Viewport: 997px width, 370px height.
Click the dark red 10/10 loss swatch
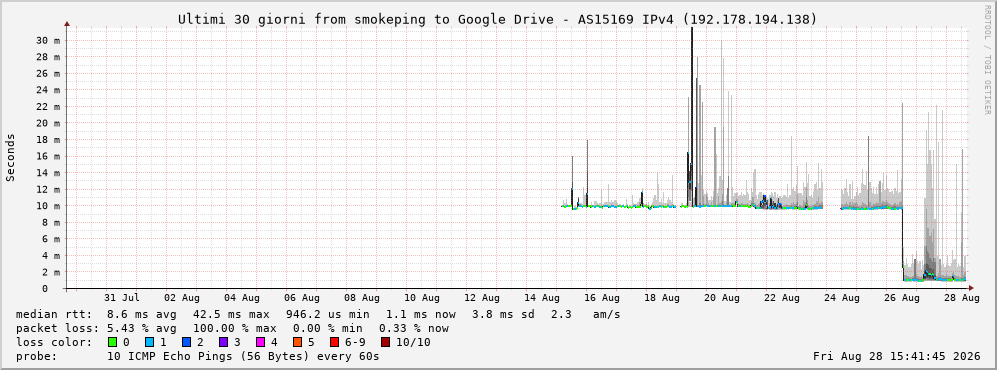(x=386, y=342)
